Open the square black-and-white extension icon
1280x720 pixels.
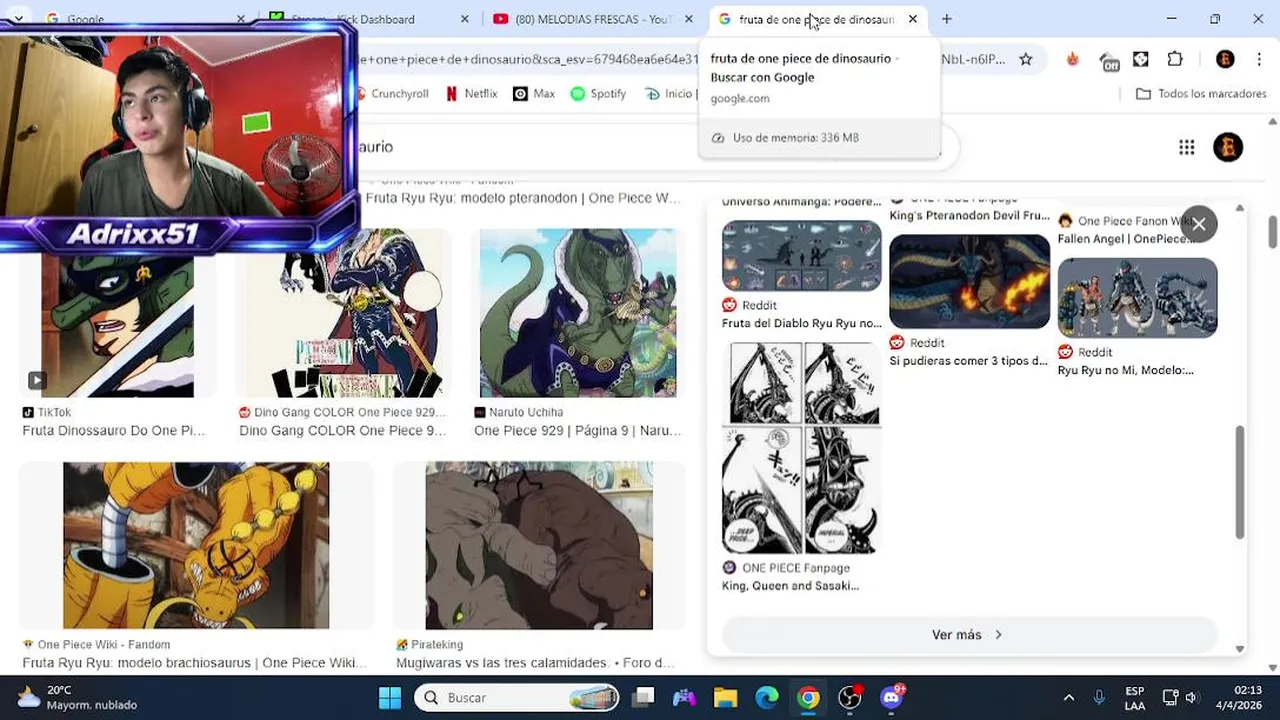[1141, 59]
